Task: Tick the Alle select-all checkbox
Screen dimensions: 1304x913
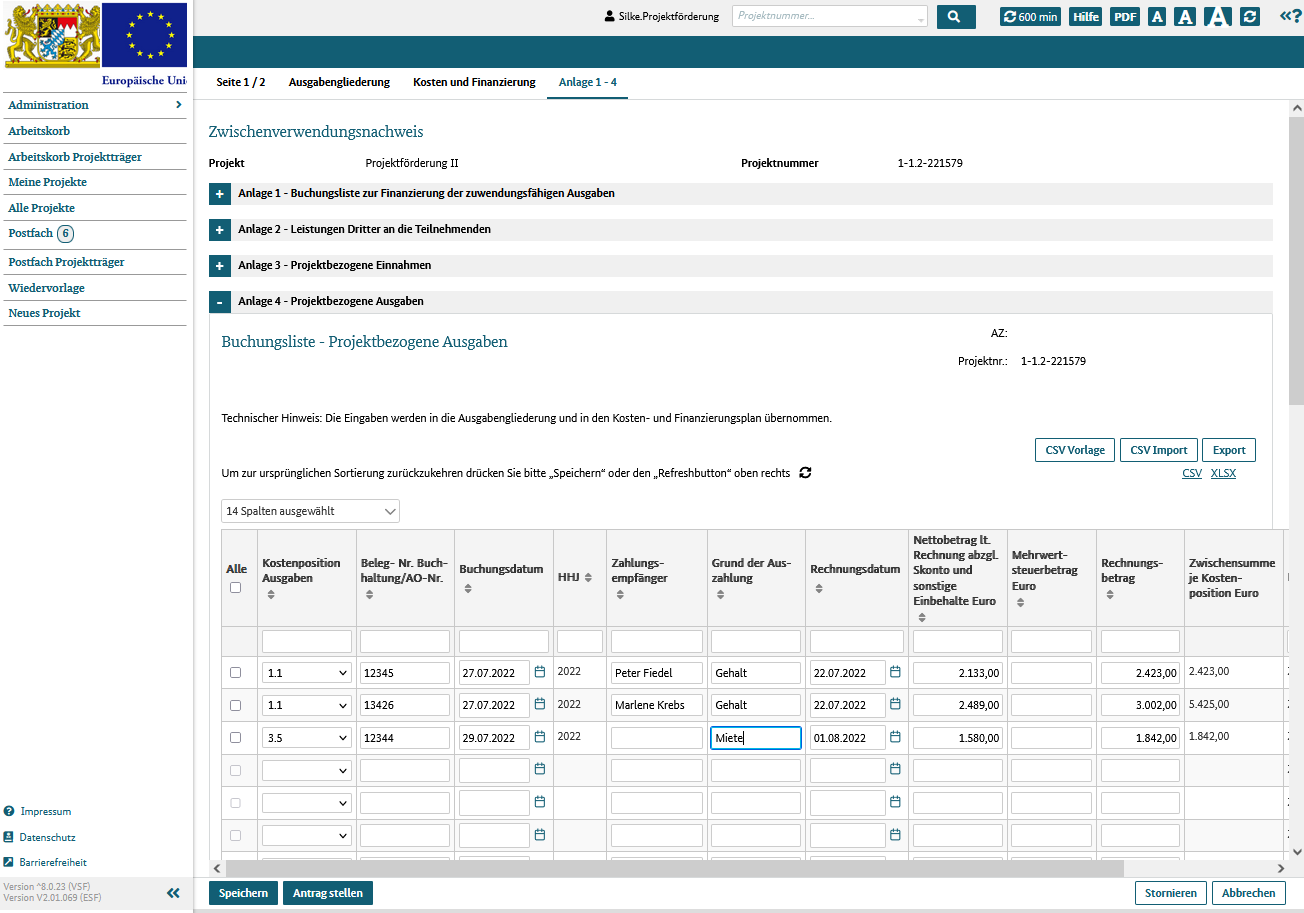Action: 236,587
